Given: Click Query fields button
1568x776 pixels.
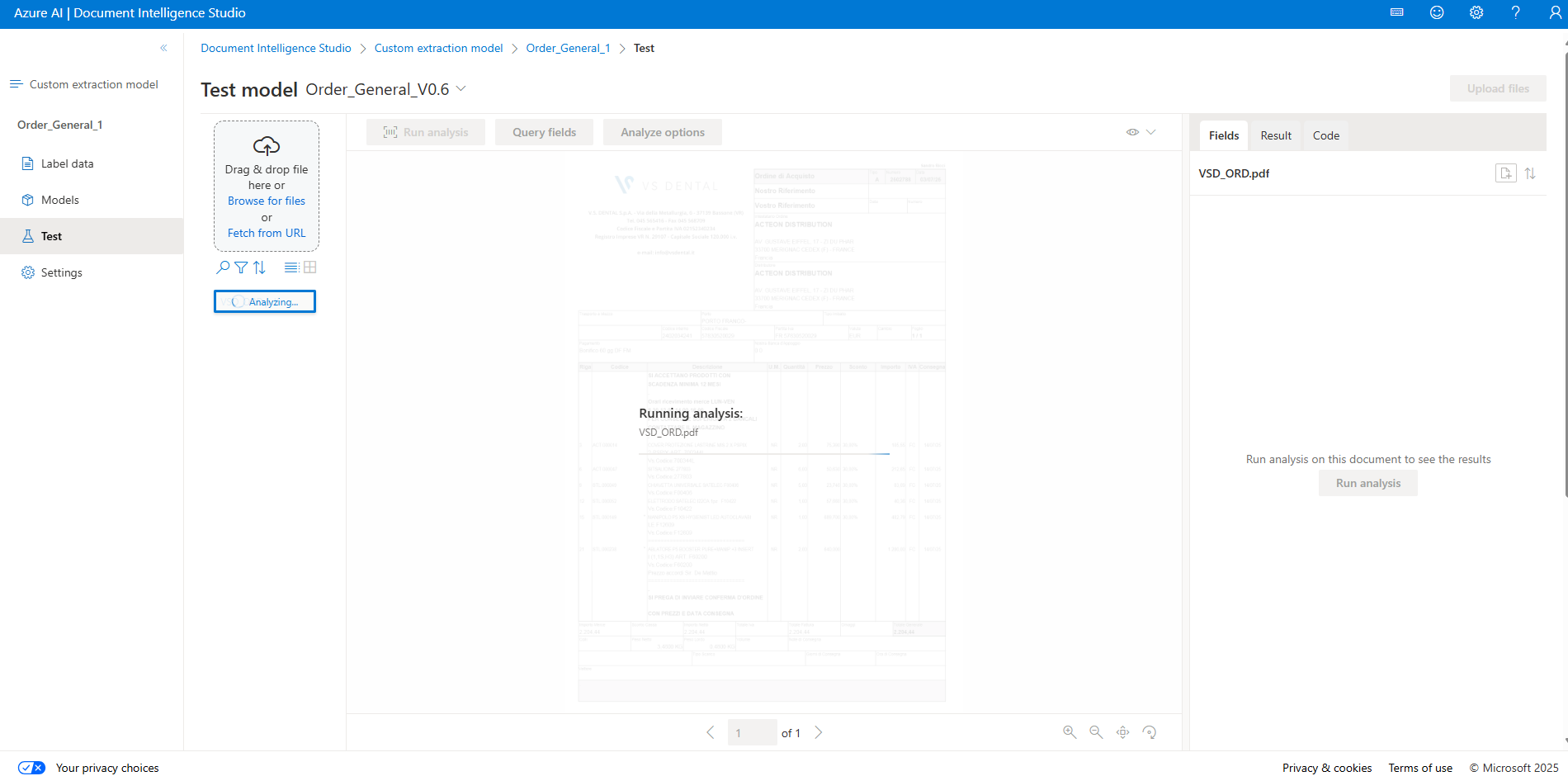Looking at the screenshot, I should point(544,132).
